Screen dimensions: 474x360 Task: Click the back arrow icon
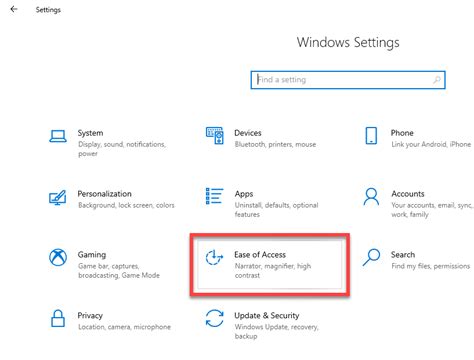pyautogui.click(x=14, y=9)
